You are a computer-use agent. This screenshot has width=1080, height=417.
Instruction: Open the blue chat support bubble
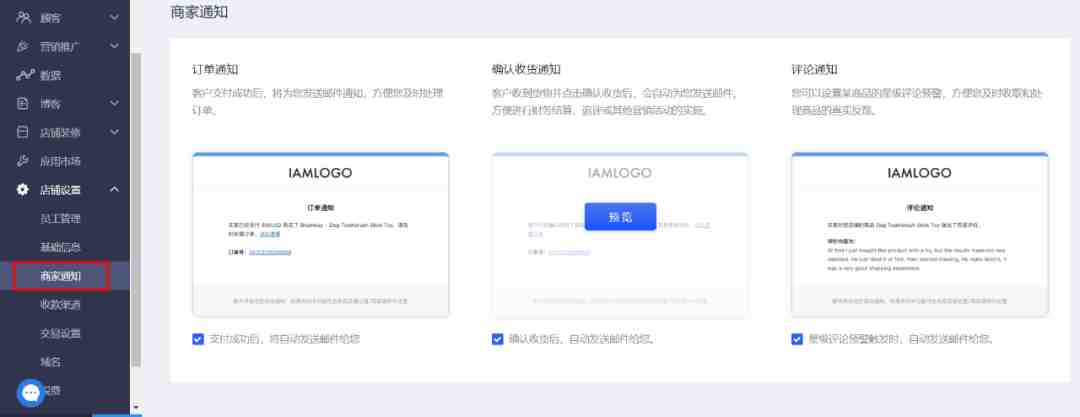(31, 392)
